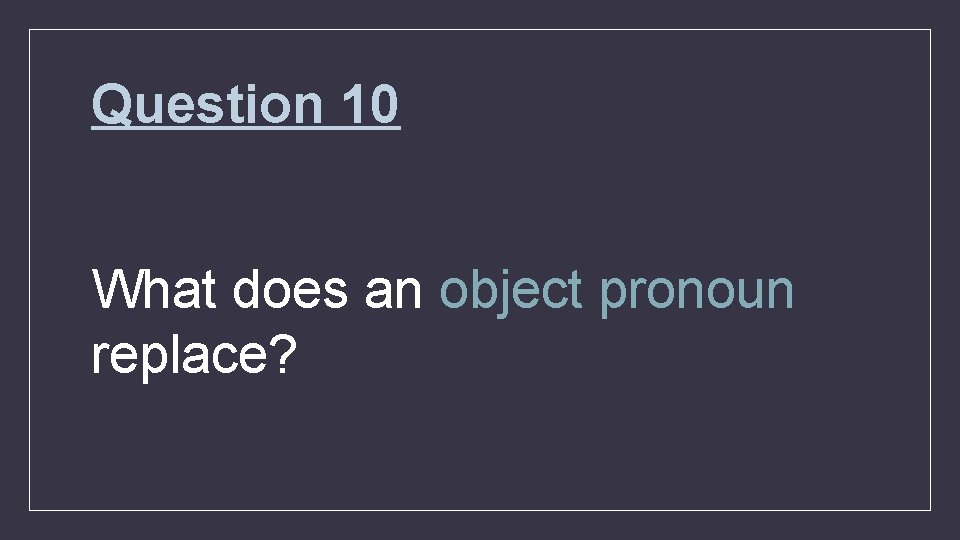Click the bottom-right corner of slide frame
The width and height of the screenshot is (960, 540).
click(931, 510)
